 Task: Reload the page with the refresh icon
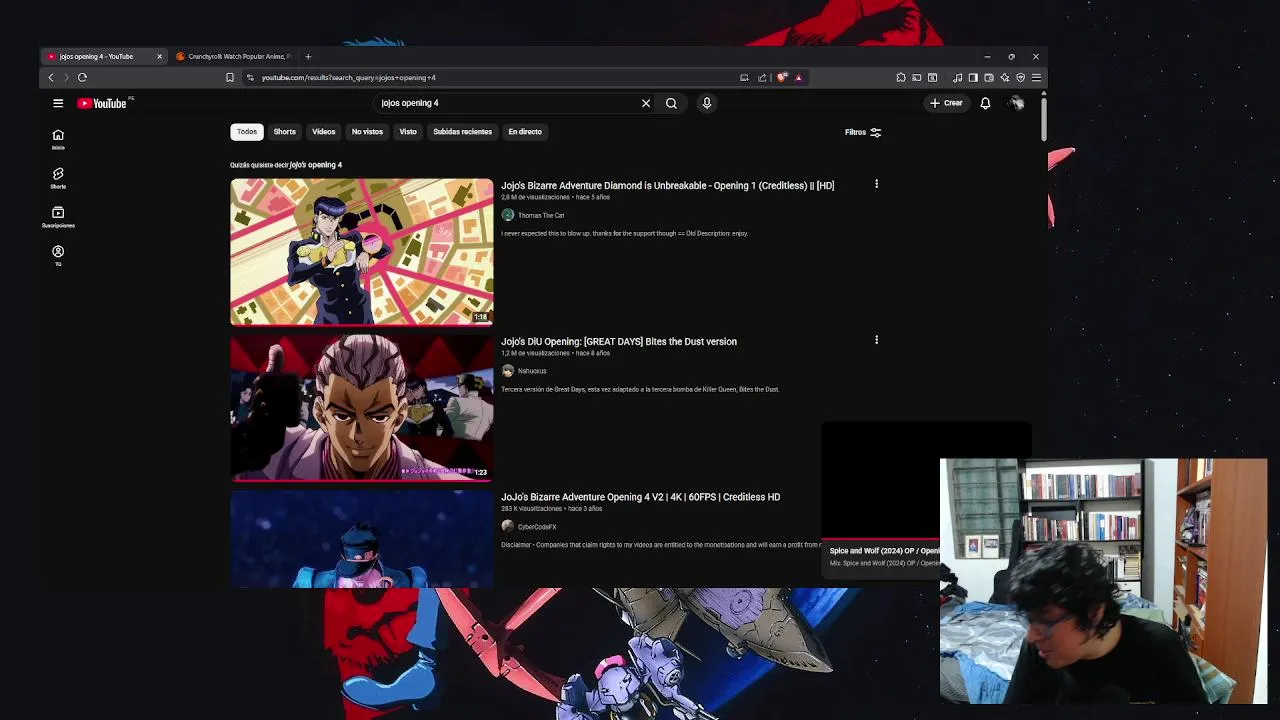click(82, 77)
